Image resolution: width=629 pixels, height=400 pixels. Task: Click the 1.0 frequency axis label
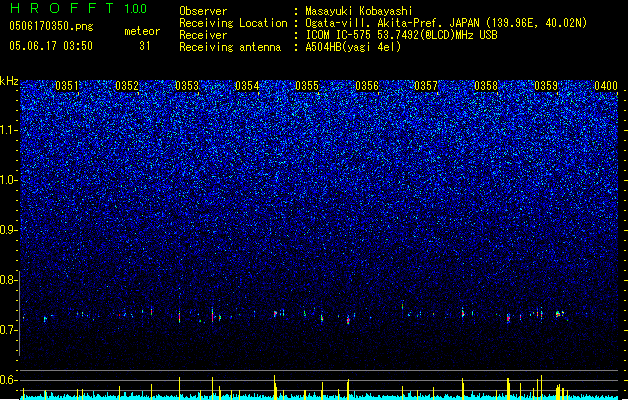(9, 180)
